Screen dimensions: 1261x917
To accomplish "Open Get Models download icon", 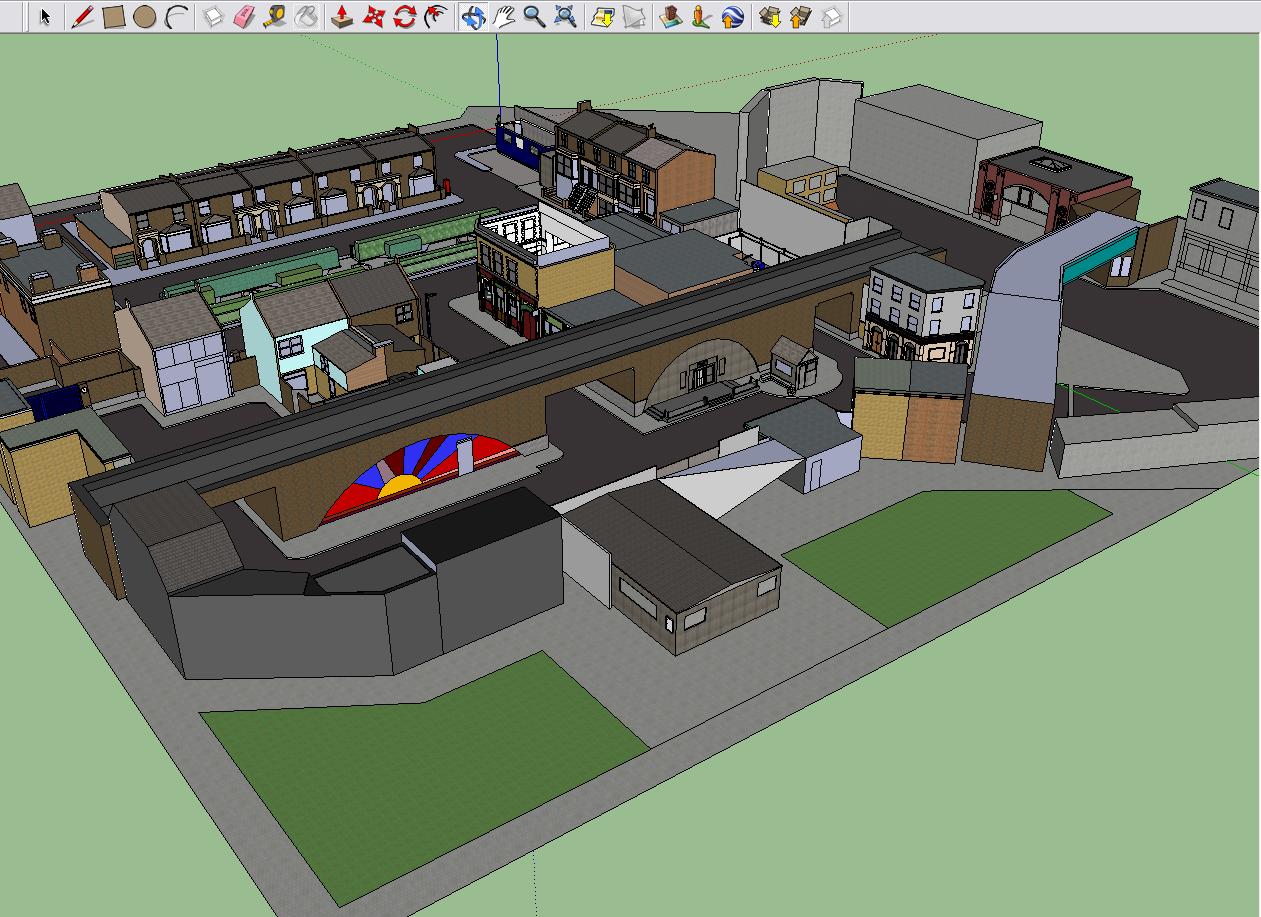I will 769,17.
